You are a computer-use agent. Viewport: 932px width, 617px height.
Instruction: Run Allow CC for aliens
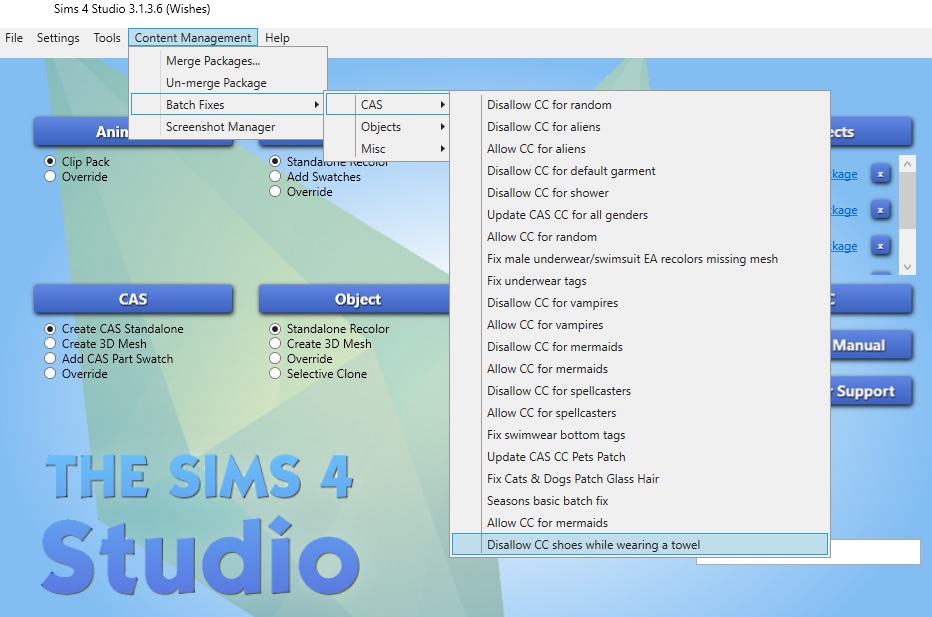[x=640, y=149]
